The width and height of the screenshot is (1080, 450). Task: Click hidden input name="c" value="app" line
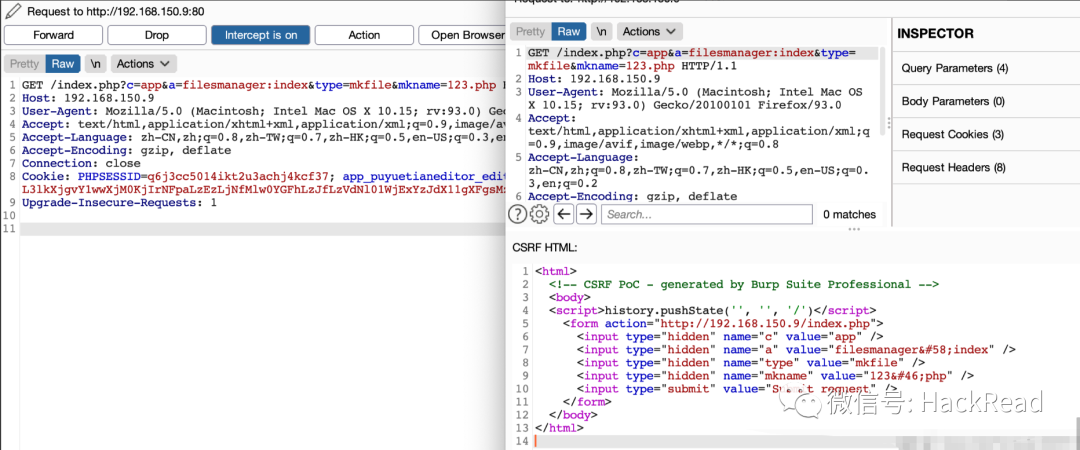tap(730, 336)
